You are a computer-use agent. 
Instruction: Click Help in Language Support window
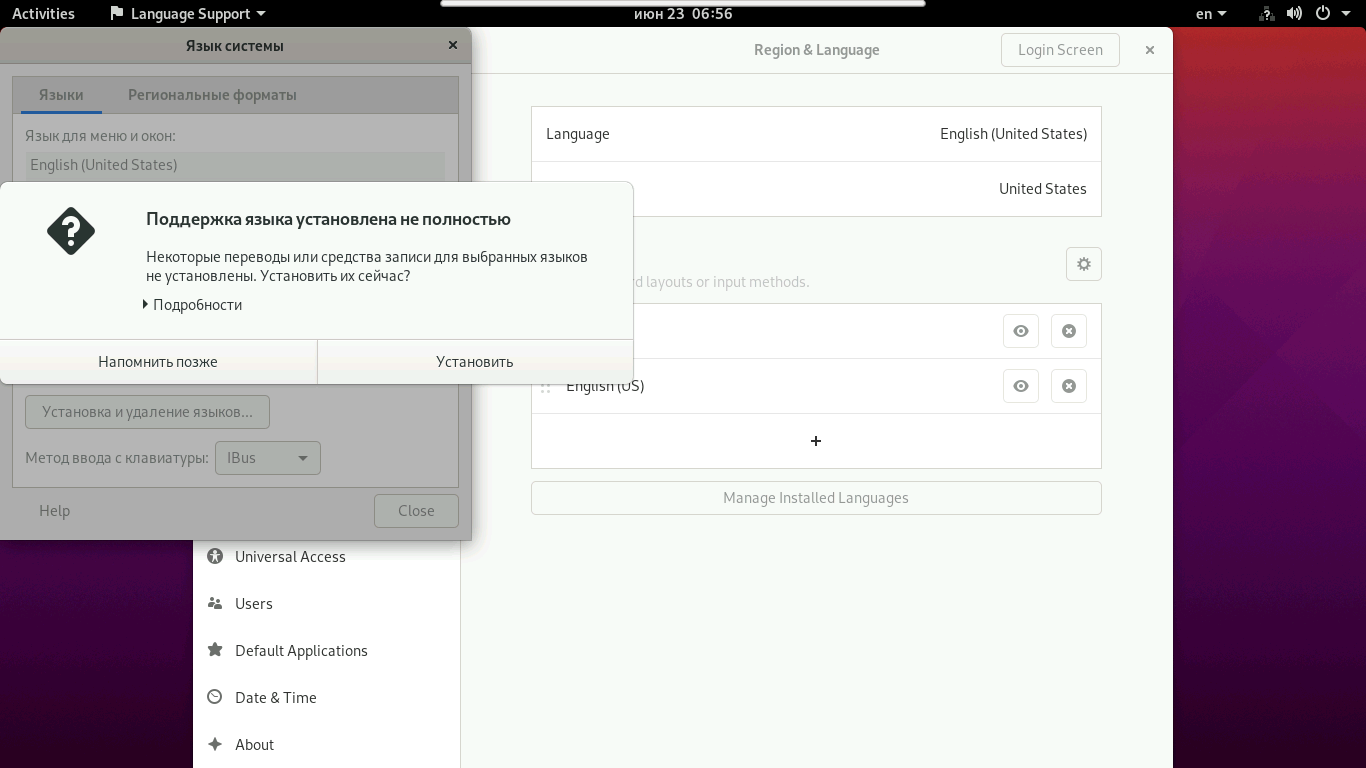point(55,511)
